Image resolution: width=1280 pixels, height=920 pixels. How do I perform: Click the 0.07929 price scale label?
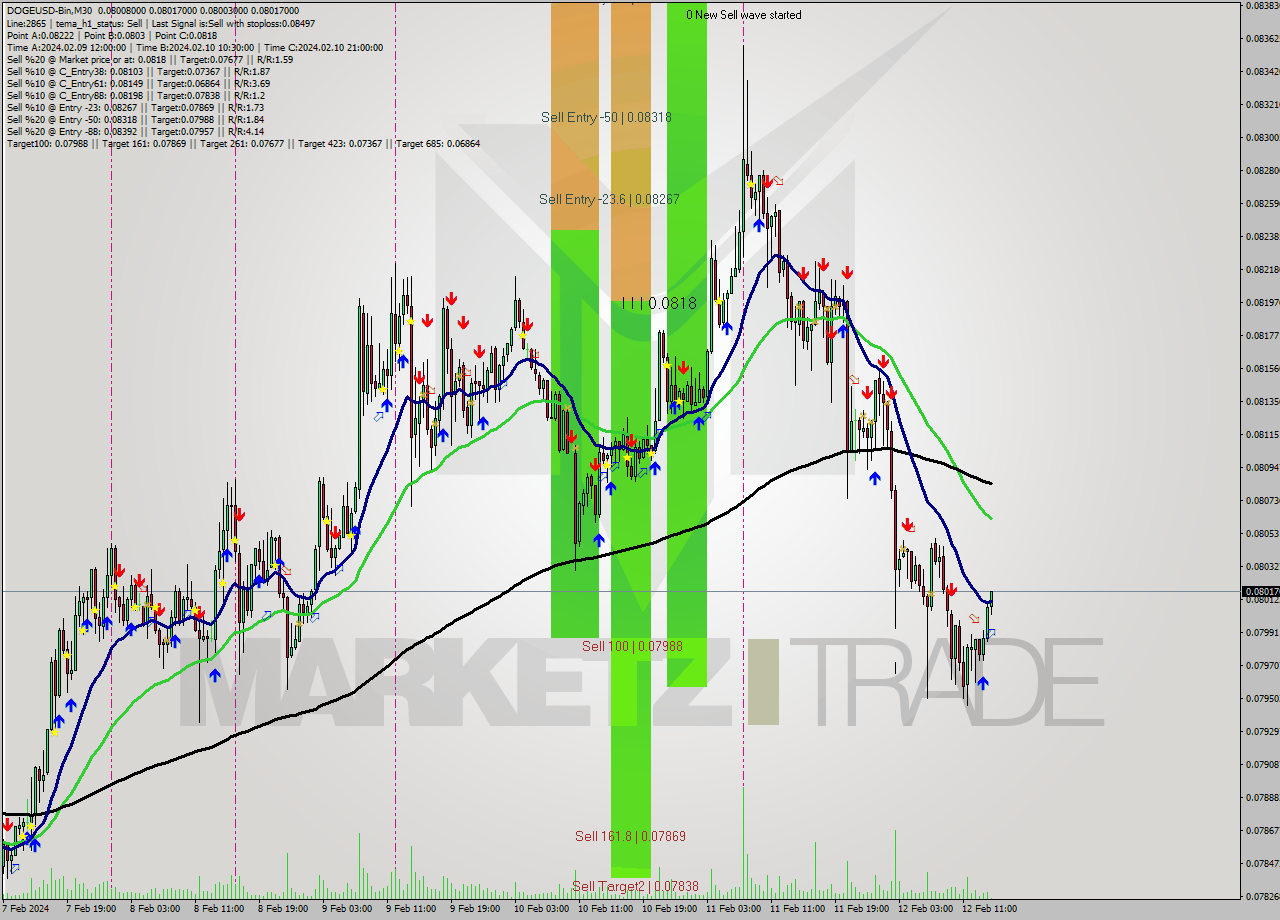(1261, 731)
